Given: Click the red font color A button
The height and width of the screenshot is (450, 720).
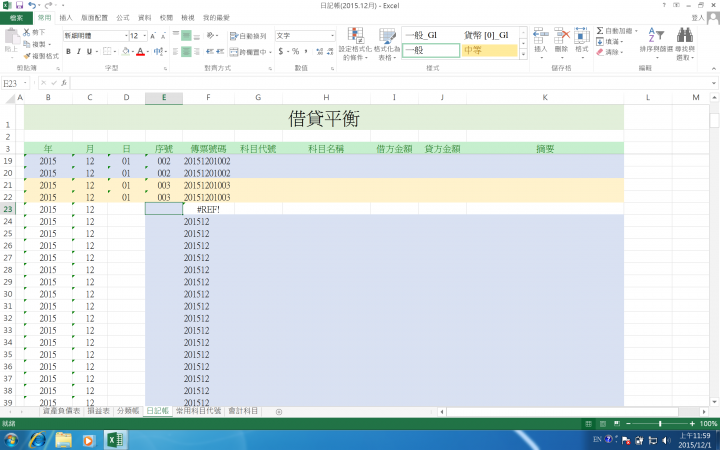Looking at the screenshot, I should click(x=141, y=51).
